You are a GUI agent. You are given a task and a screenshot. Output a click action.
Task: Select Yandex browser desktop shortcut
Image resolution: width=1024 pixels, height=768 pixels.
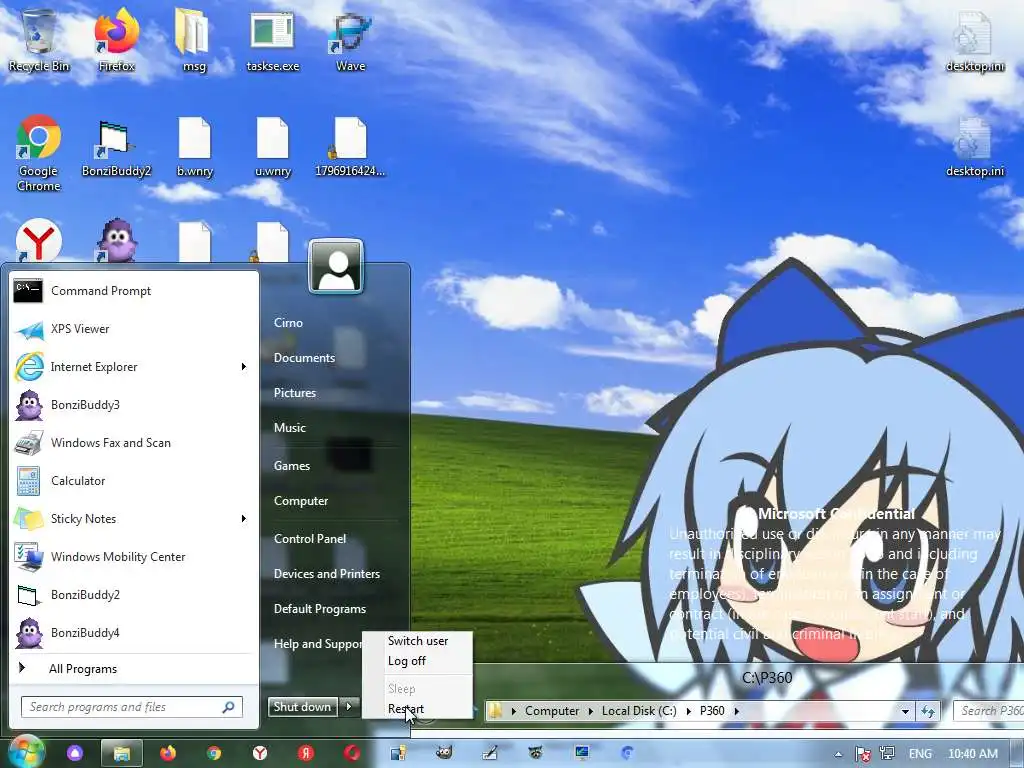tap(39, 240)
